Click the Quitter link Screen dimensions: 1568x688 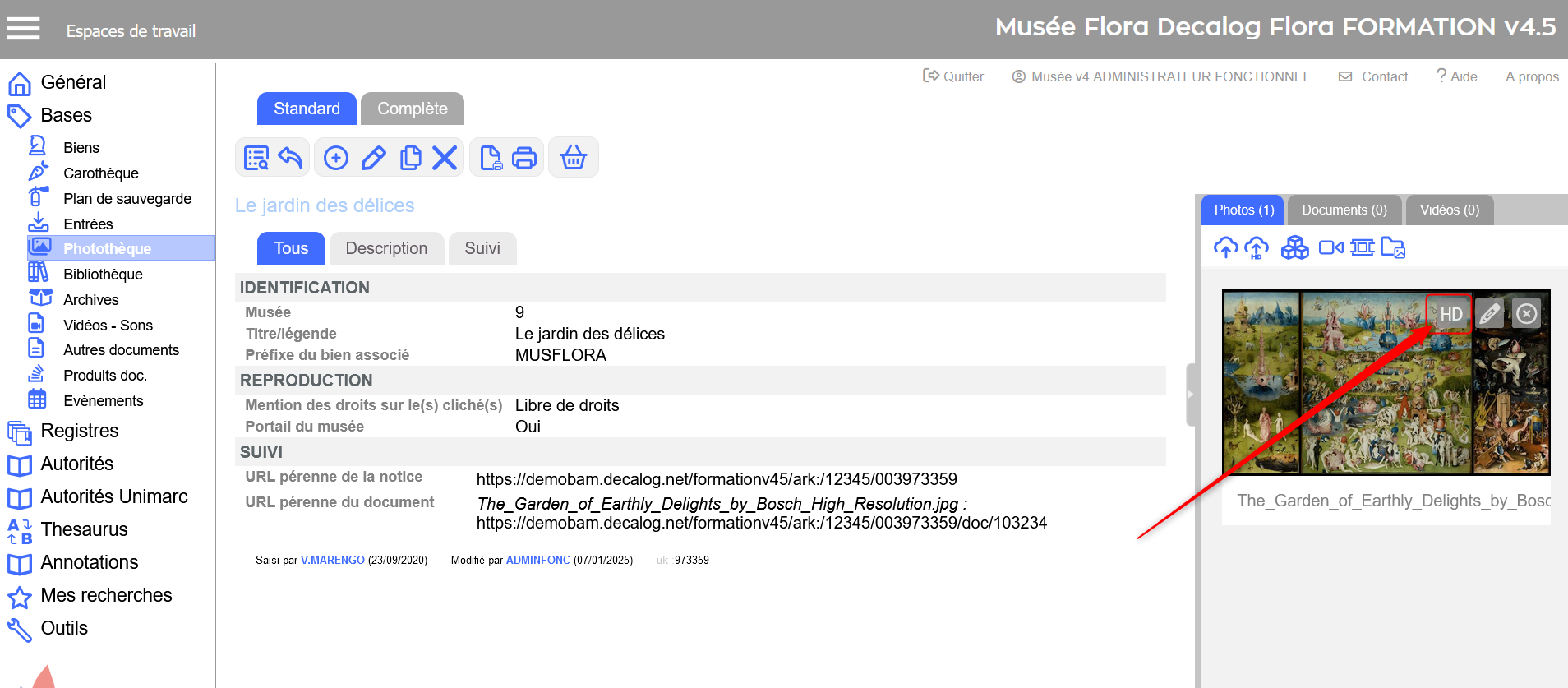(953, 76)
